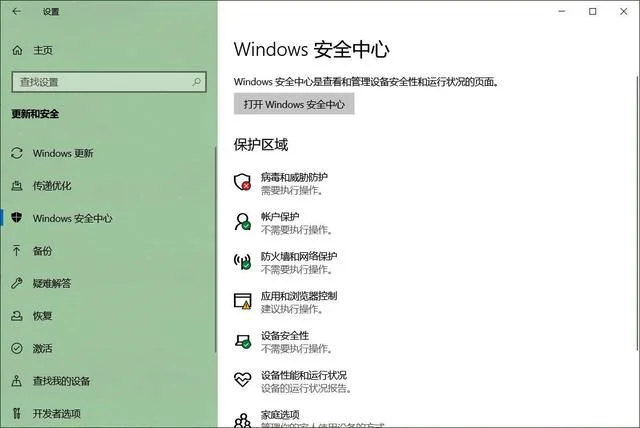Click the 家庭选项 people icon
This screenshot has height=428, width=640.
(242, 420)
